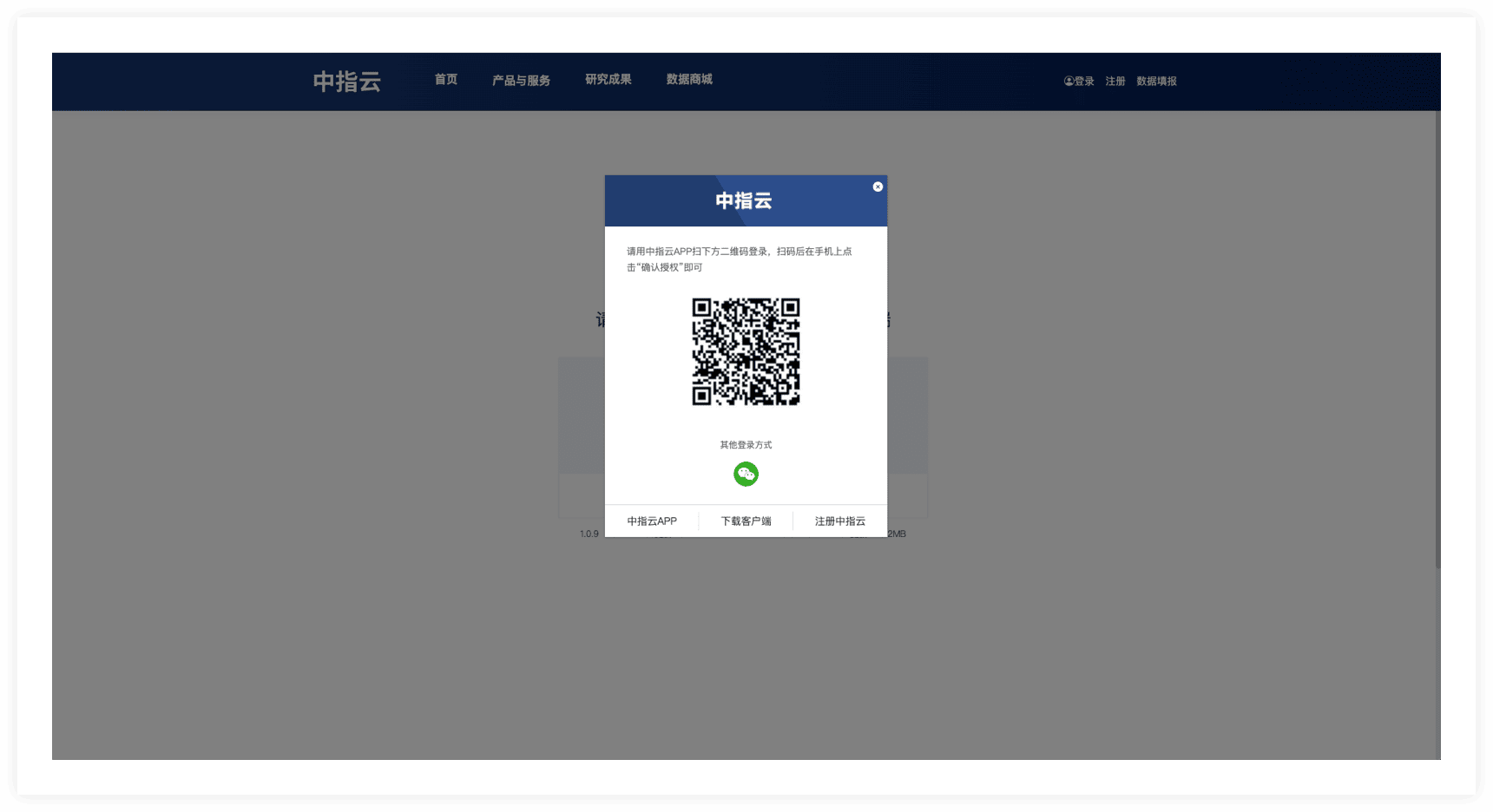Screen dimensions: 1493x812
Task: Open the 数据填报 link
Action: point(1156,82)
